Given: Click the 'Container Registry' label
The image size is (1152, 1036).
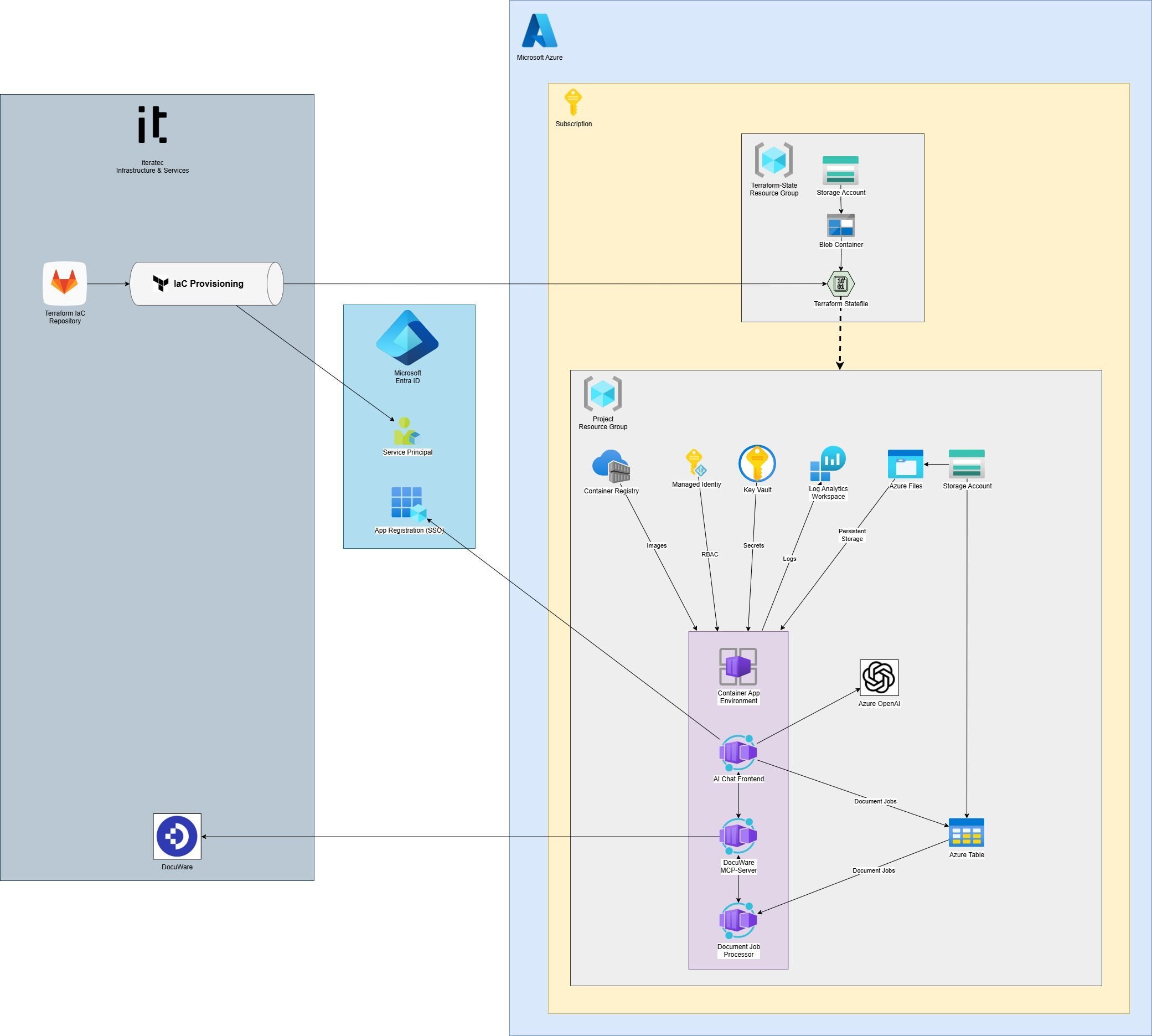Looking at the screenshot, I should pos(611,491).
